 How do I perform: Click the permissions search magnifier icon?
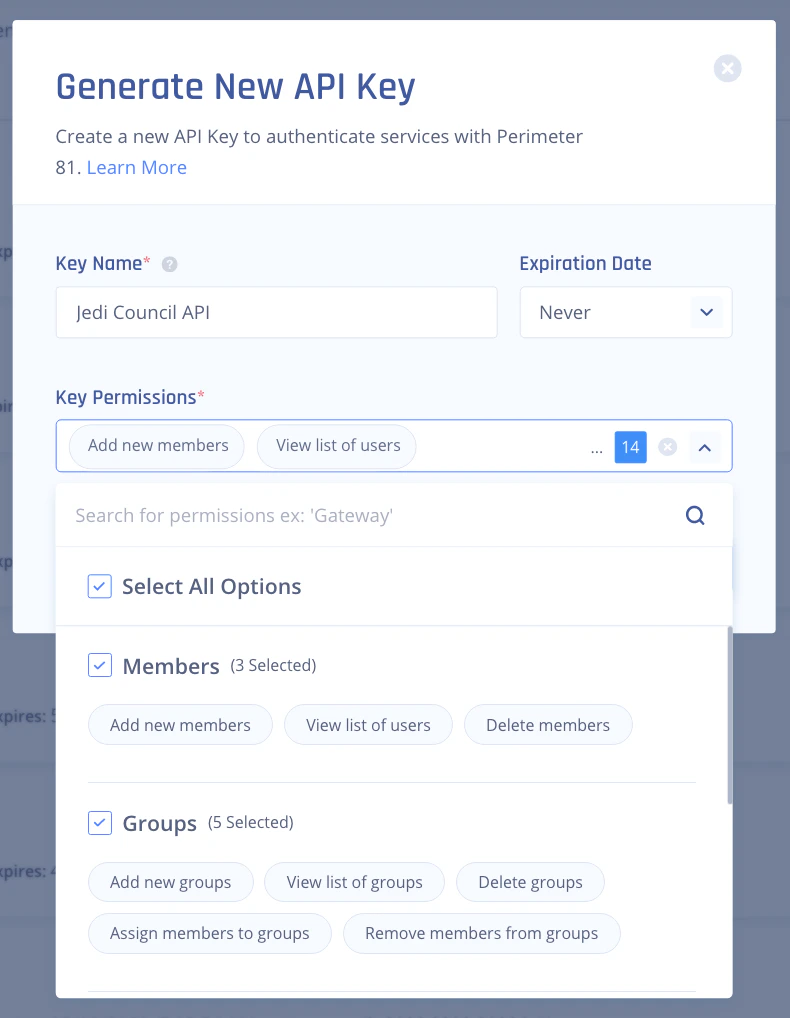click(695, 516)
